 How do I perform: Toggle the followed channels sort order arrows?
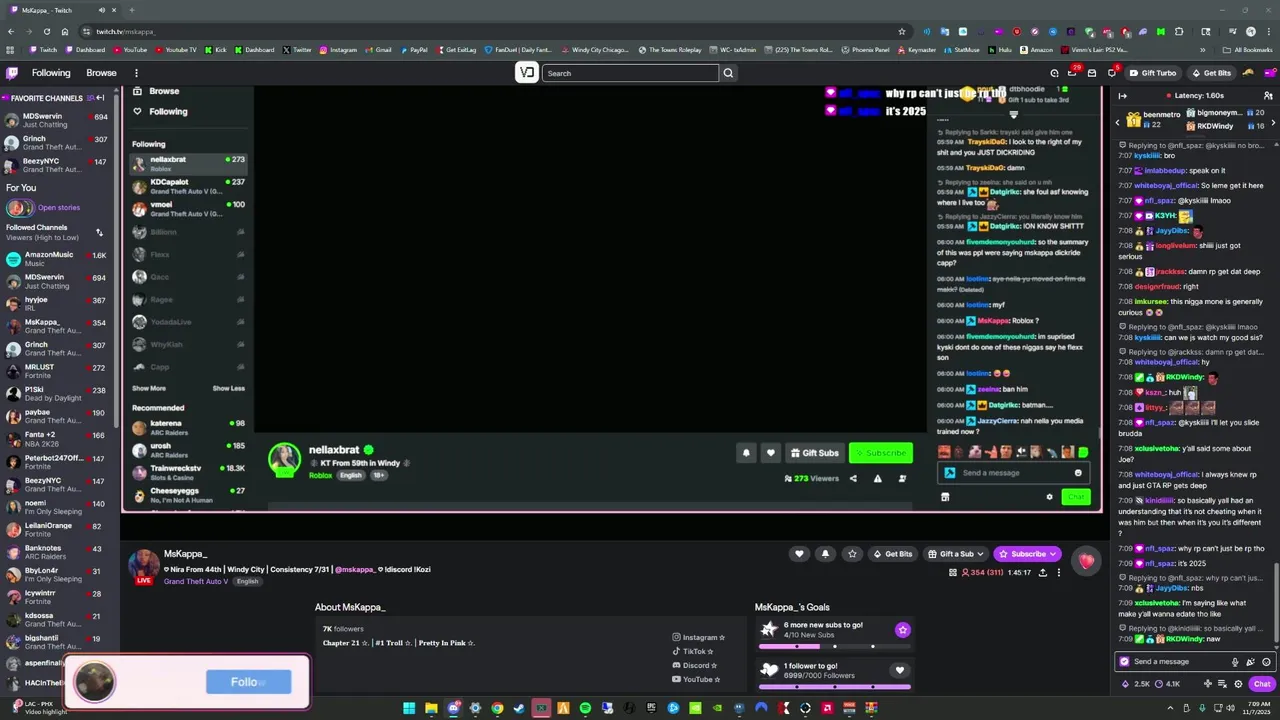pos(99,232)
